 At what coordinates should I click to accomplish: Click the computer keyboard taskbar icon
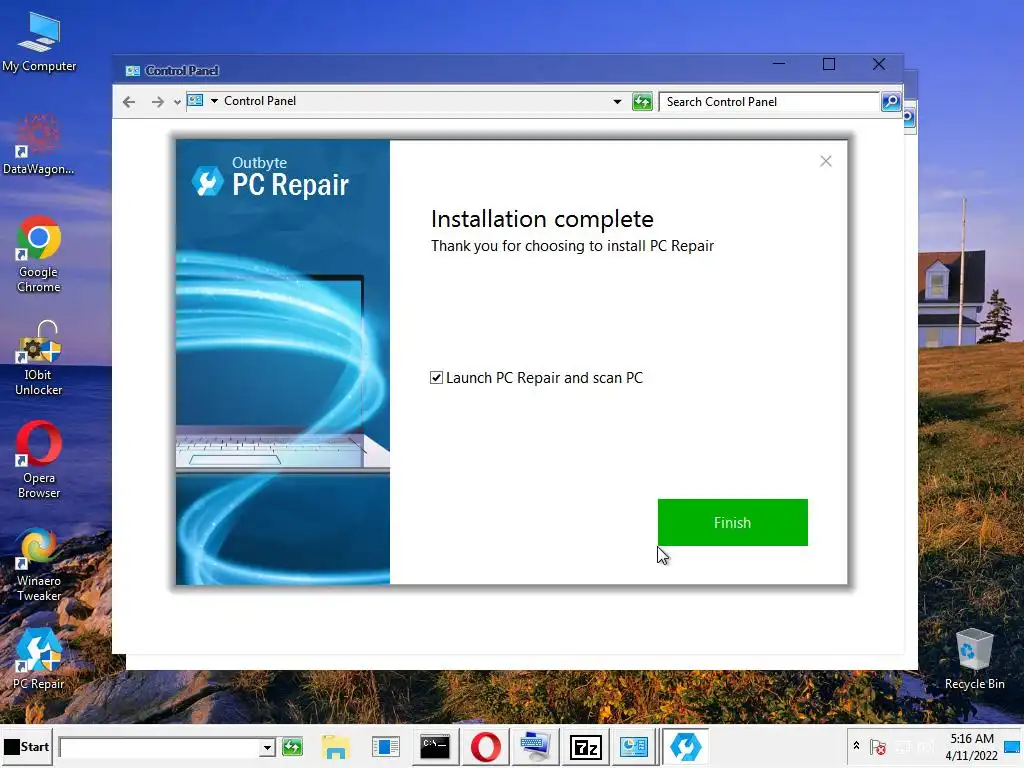535,746
